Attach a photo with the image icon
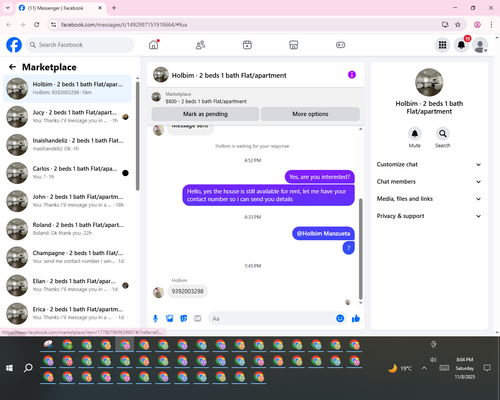 pos(169,318)
